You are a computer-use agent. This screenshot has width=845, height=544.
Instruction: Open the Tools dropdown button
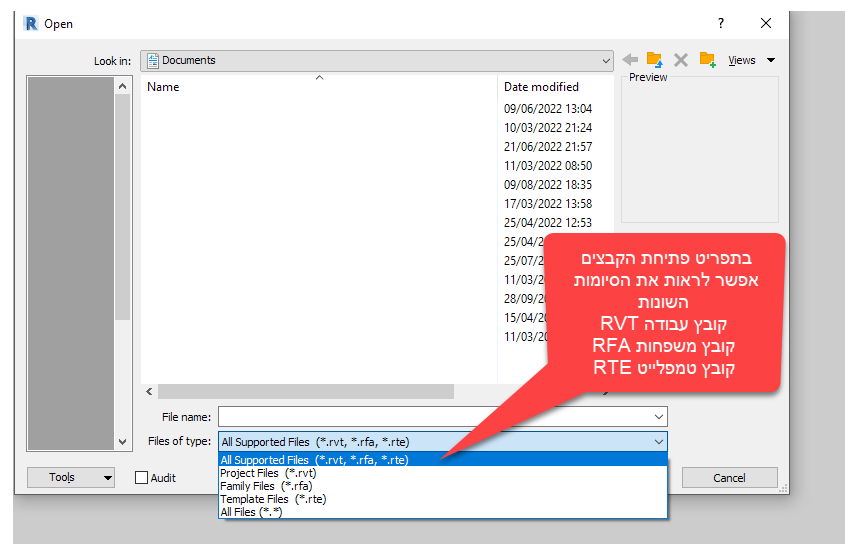[70, 478]
